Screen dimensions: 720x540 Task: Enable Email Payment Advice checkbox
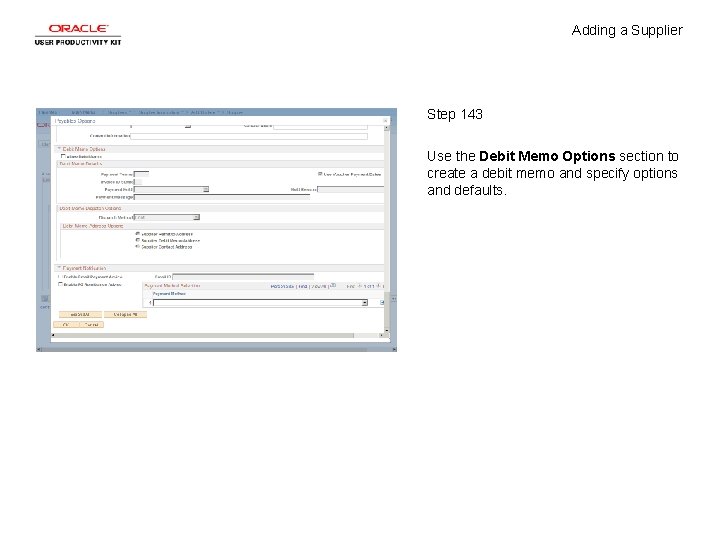pyautogui.click(x=60, y=277)
